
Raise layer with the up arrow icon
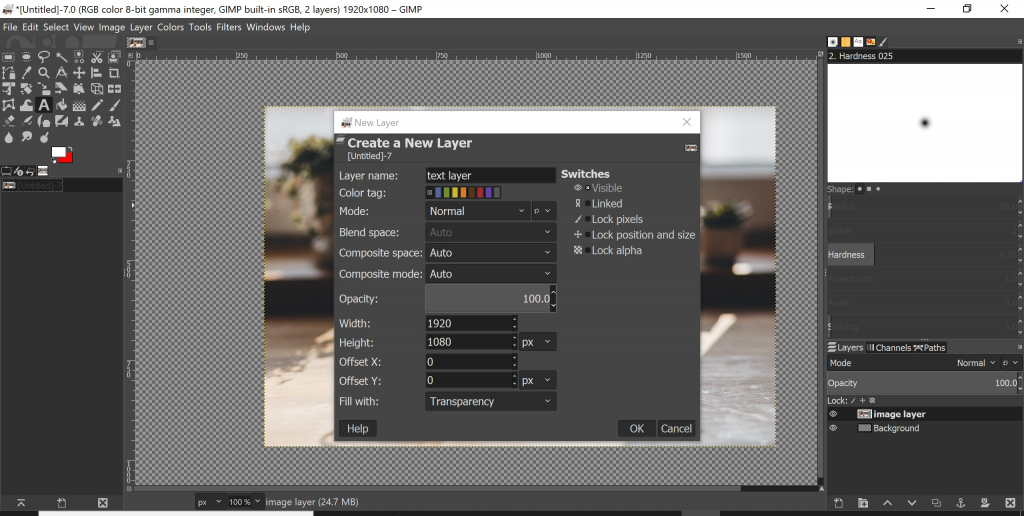[886, 502]
